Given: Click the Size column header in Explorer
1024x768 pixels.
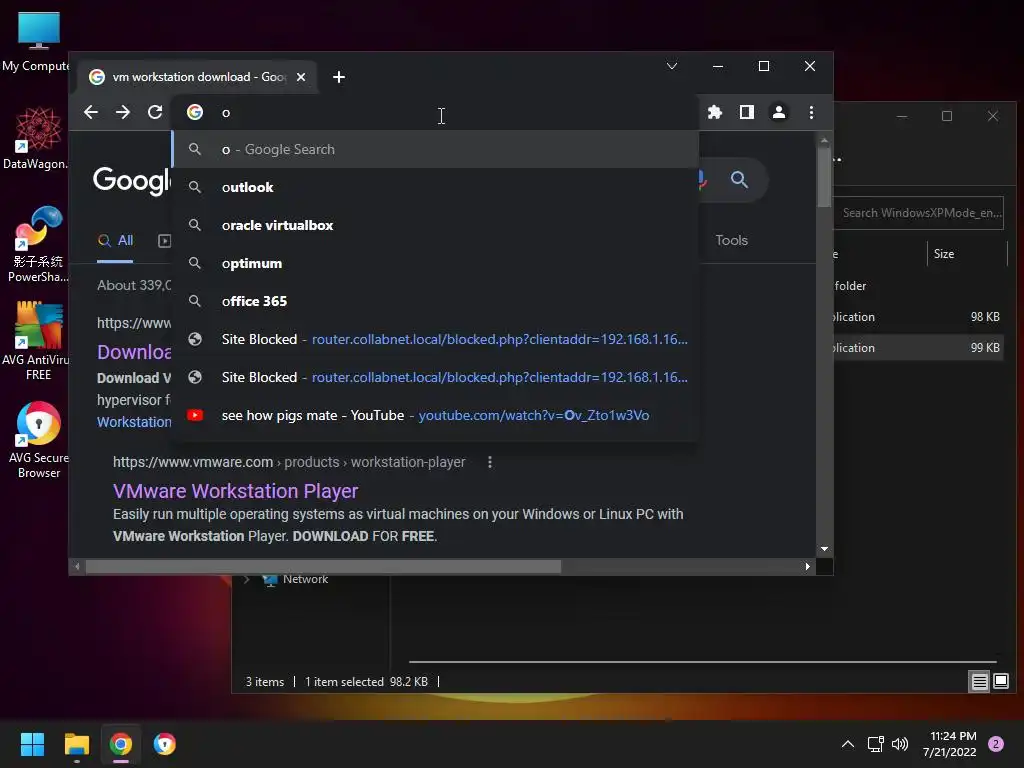Looking at the screenshot, I should [966, 254].
